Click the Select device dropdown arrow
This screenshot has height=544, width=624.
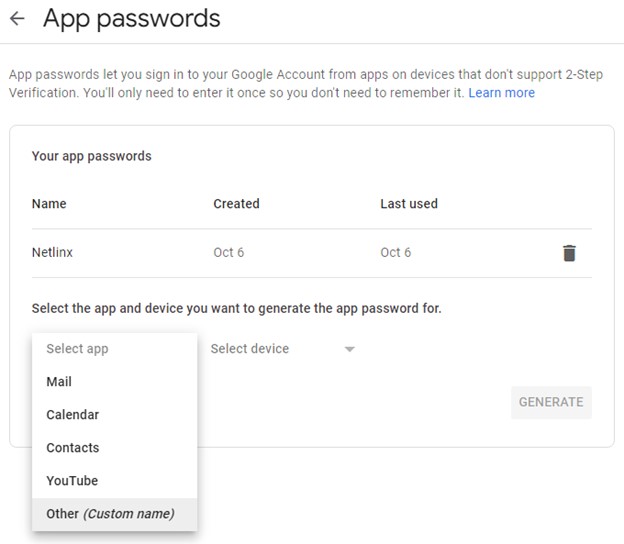[349, 349]
